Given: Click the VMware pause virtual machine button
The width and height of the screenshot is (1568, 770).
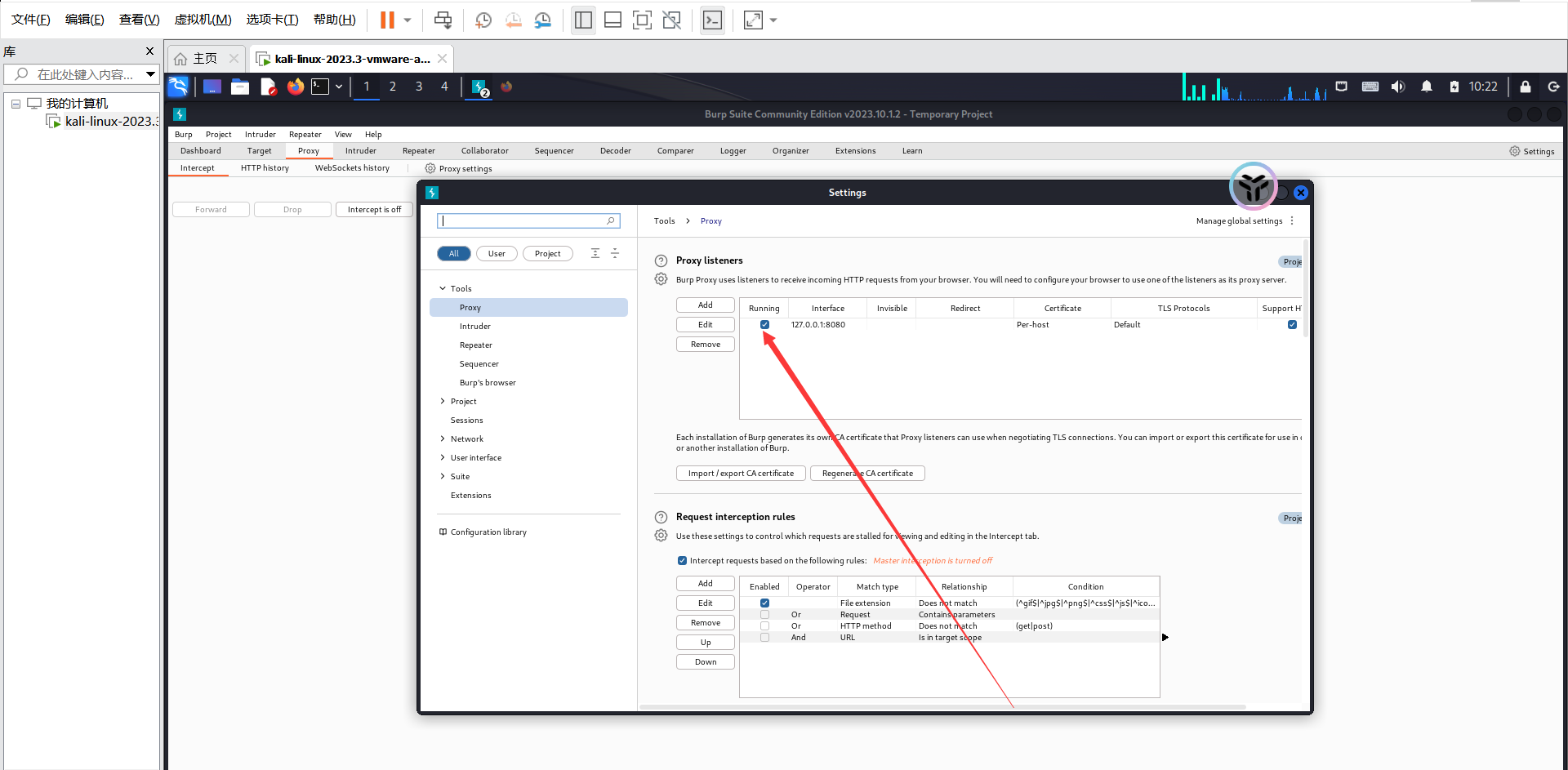Looking at the screenshot, I should click(387, 20).
